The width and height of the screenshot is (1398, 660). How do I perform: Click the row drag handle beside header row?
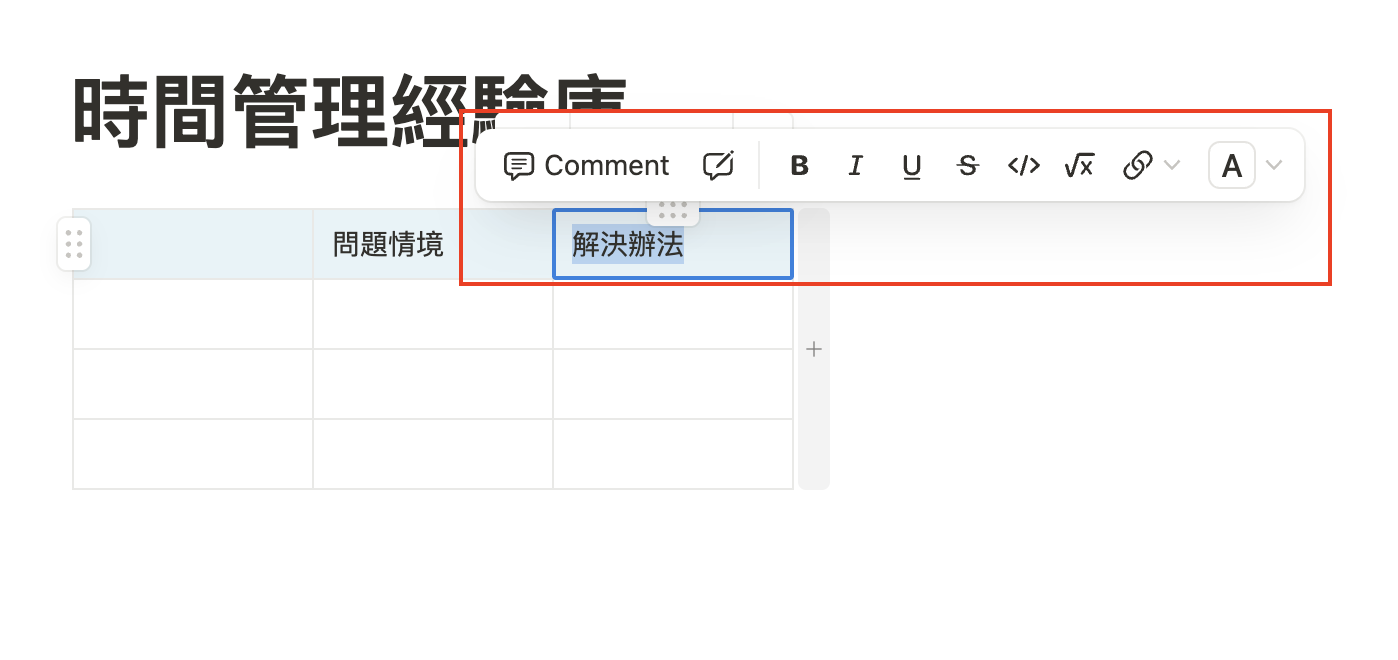73,244
